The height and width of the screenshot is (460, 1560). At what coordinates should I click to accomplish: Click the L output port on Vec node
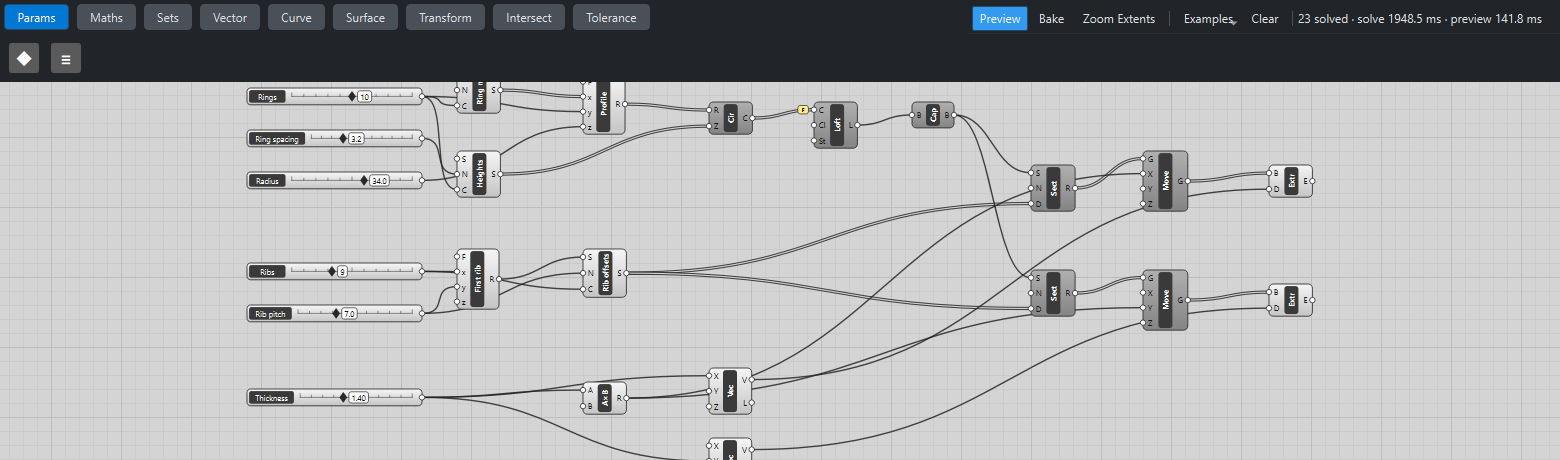click(752, 402)
